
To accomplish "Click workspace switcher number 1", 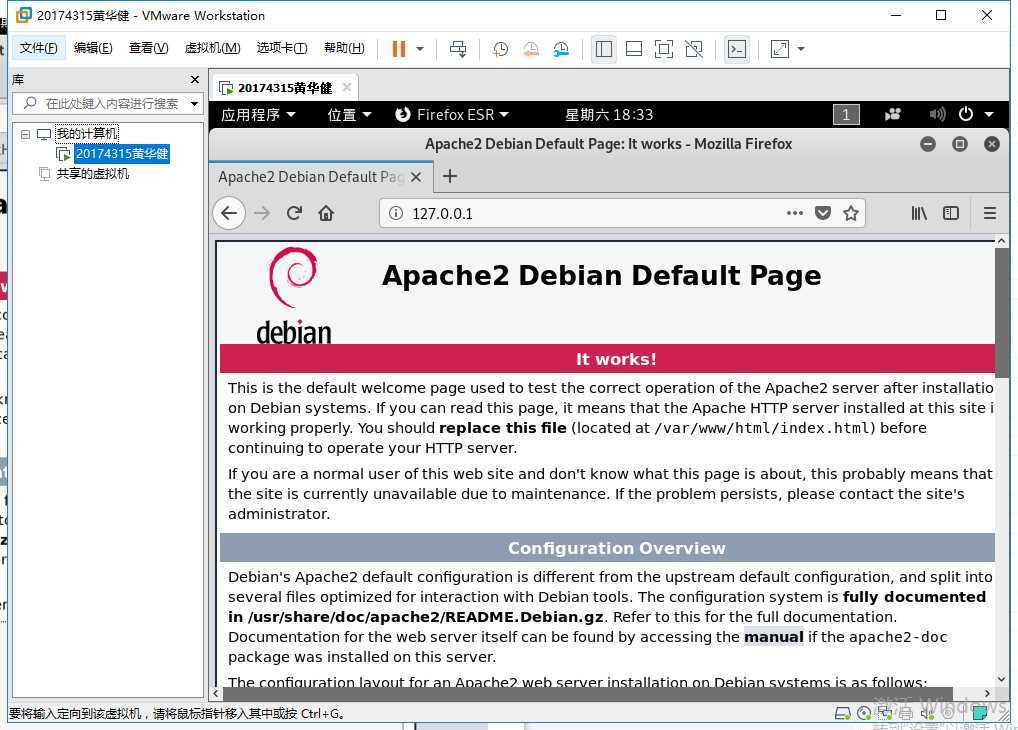I will click(846, 115).
